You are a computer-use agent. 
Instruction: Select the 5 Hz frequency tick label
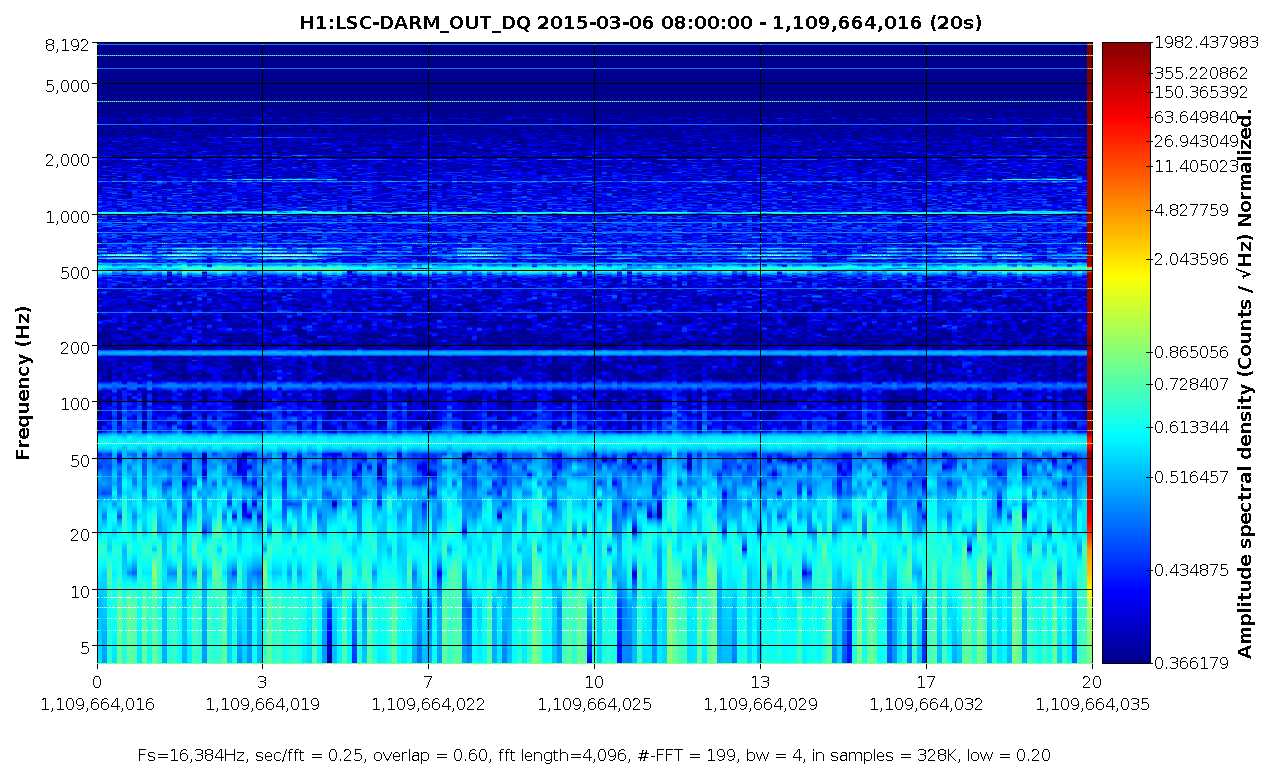coord(84,646)
